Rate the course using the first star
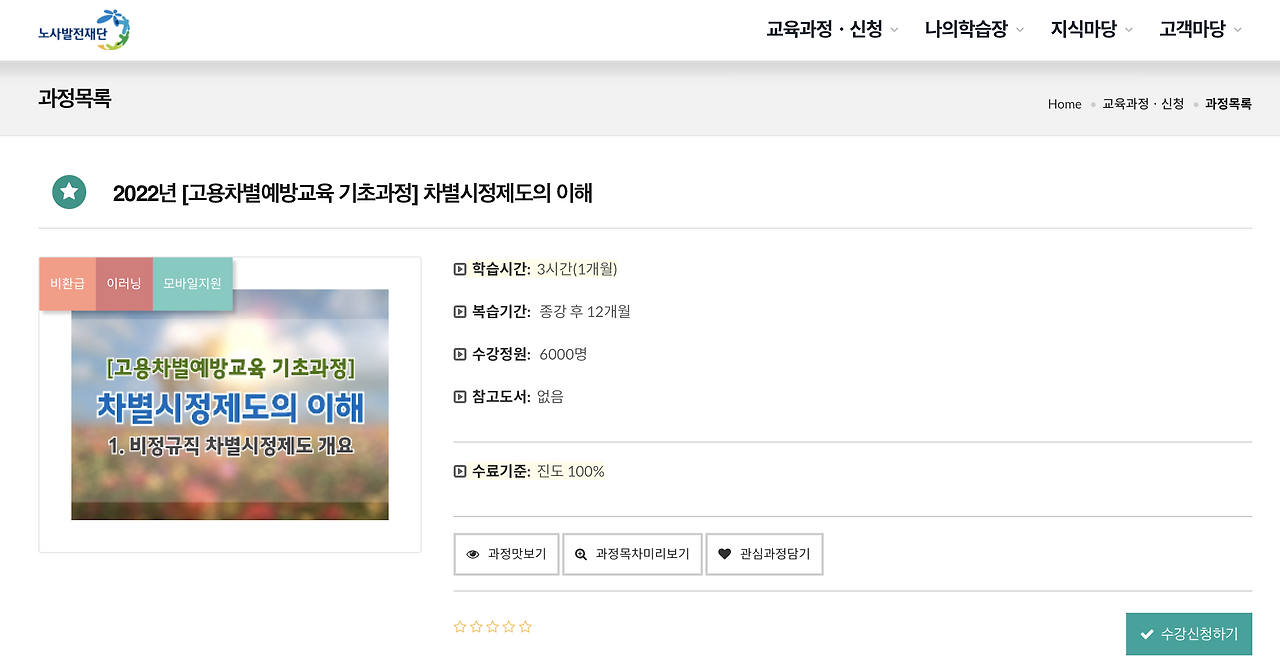 (459, 626)
